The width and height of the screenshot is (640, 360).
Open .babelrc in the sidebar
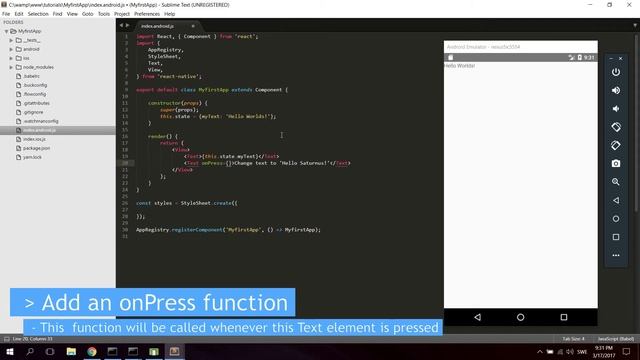31,76
